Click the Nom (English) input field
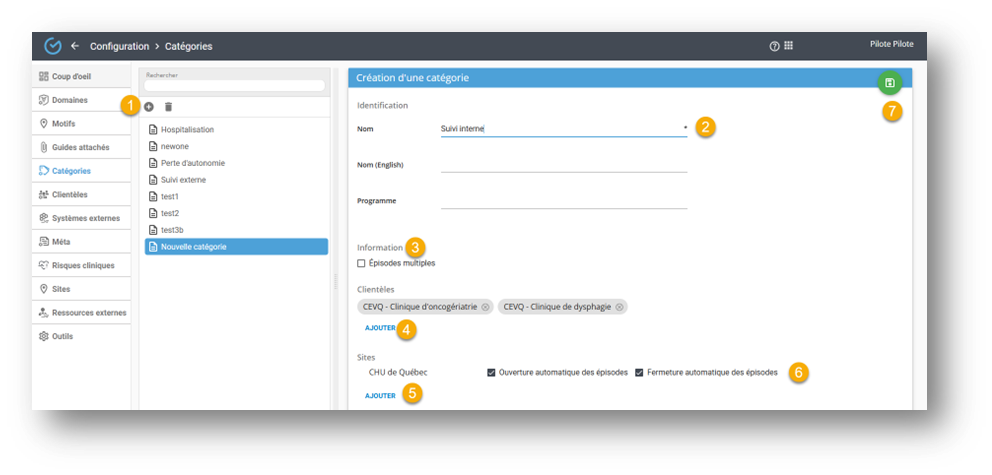The image size is (992, 475). tap(563, 164)
